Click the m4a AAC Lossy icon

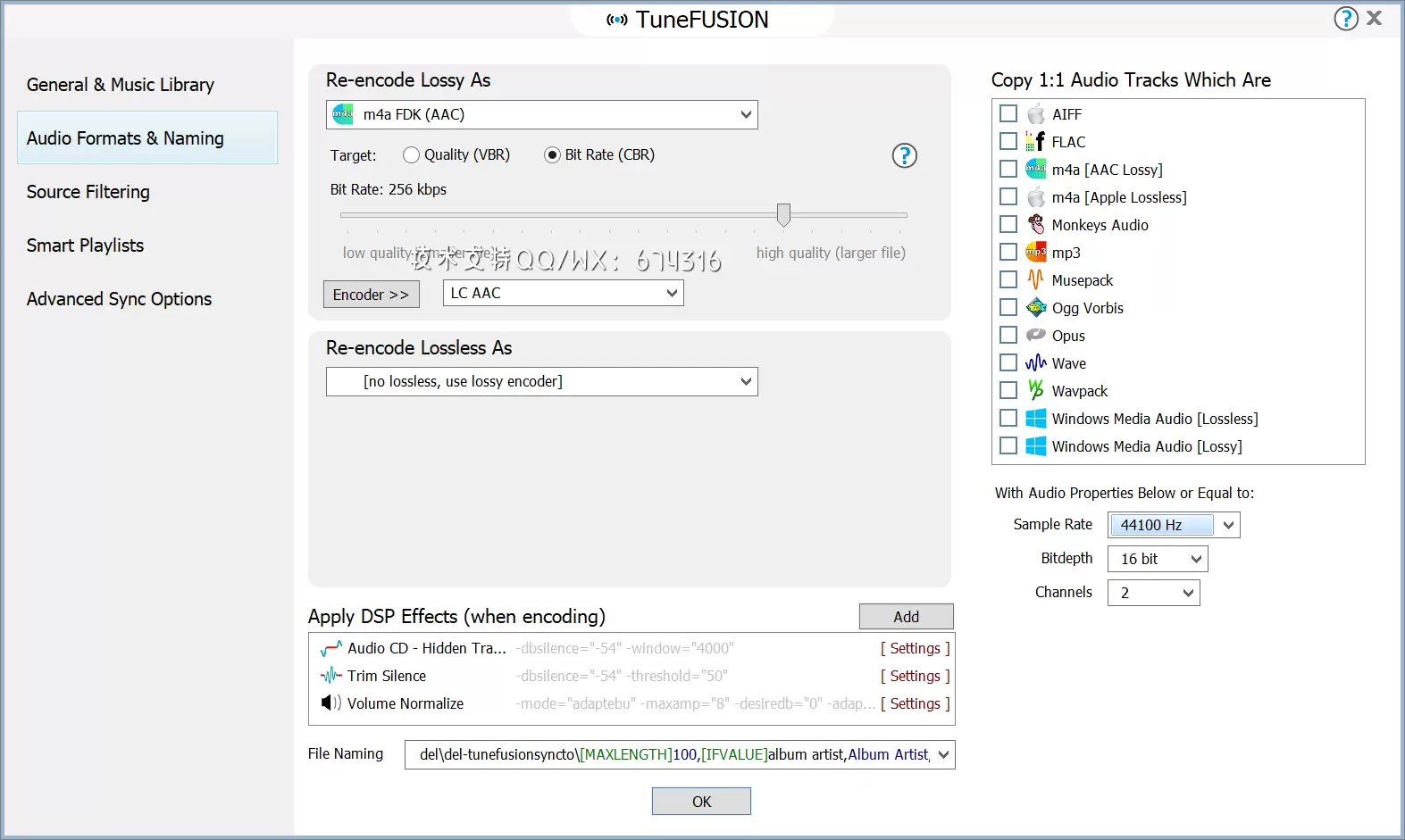(1035, 169)
